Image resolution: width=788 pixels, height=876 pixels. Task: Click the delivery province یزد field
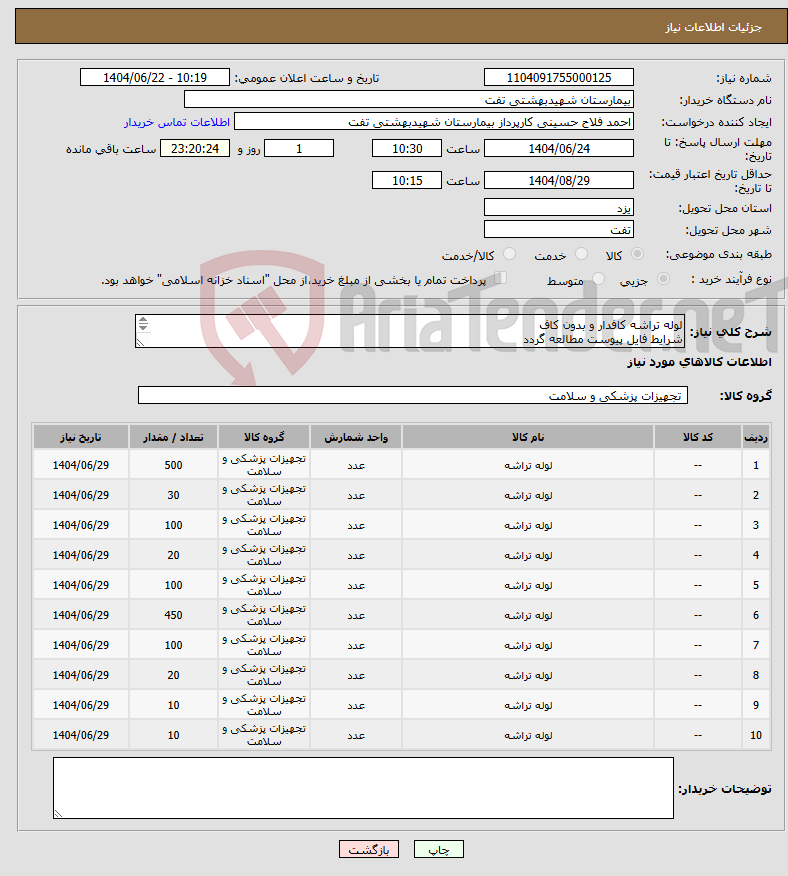coord(559,207)
